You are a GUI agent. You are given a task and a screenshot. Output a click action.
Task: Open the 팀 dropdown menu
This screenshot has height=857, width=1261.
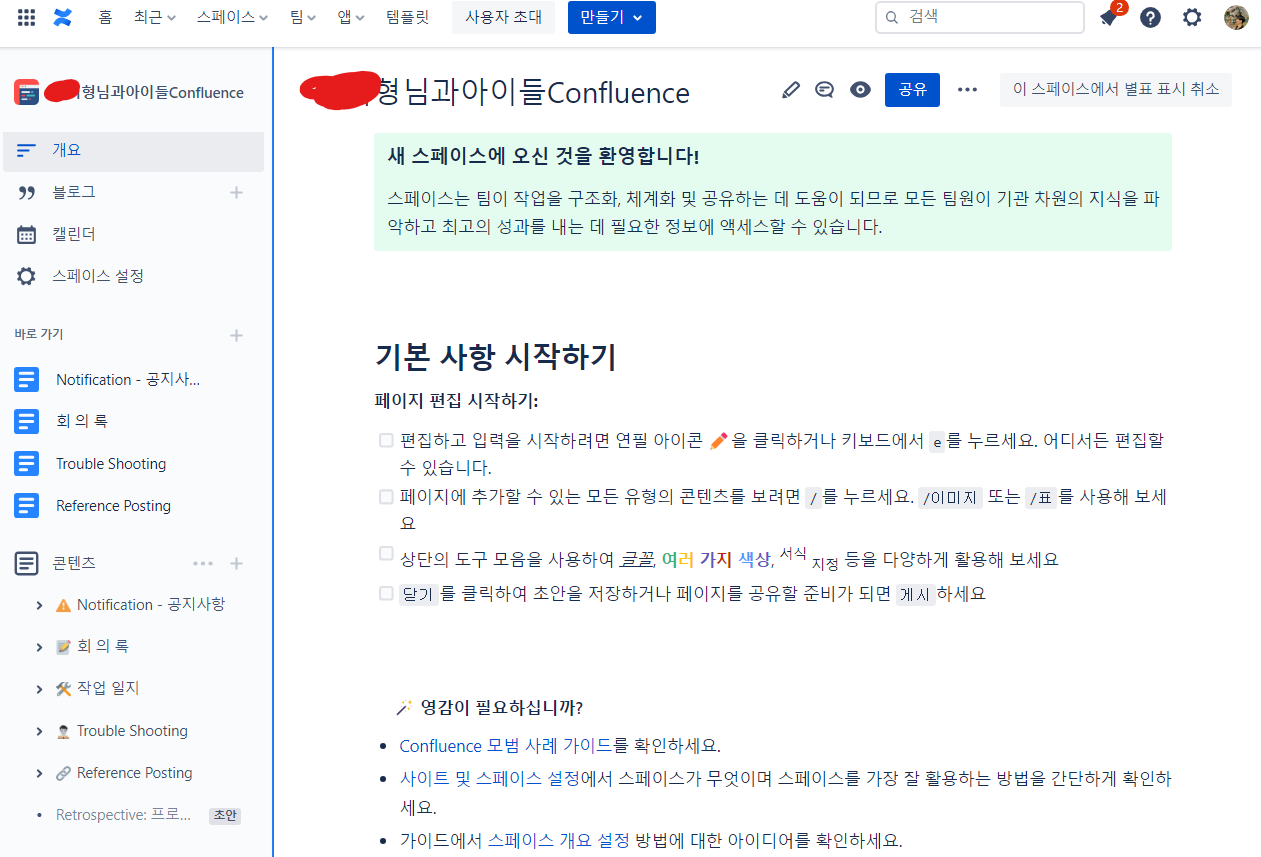tap(303, 17)
